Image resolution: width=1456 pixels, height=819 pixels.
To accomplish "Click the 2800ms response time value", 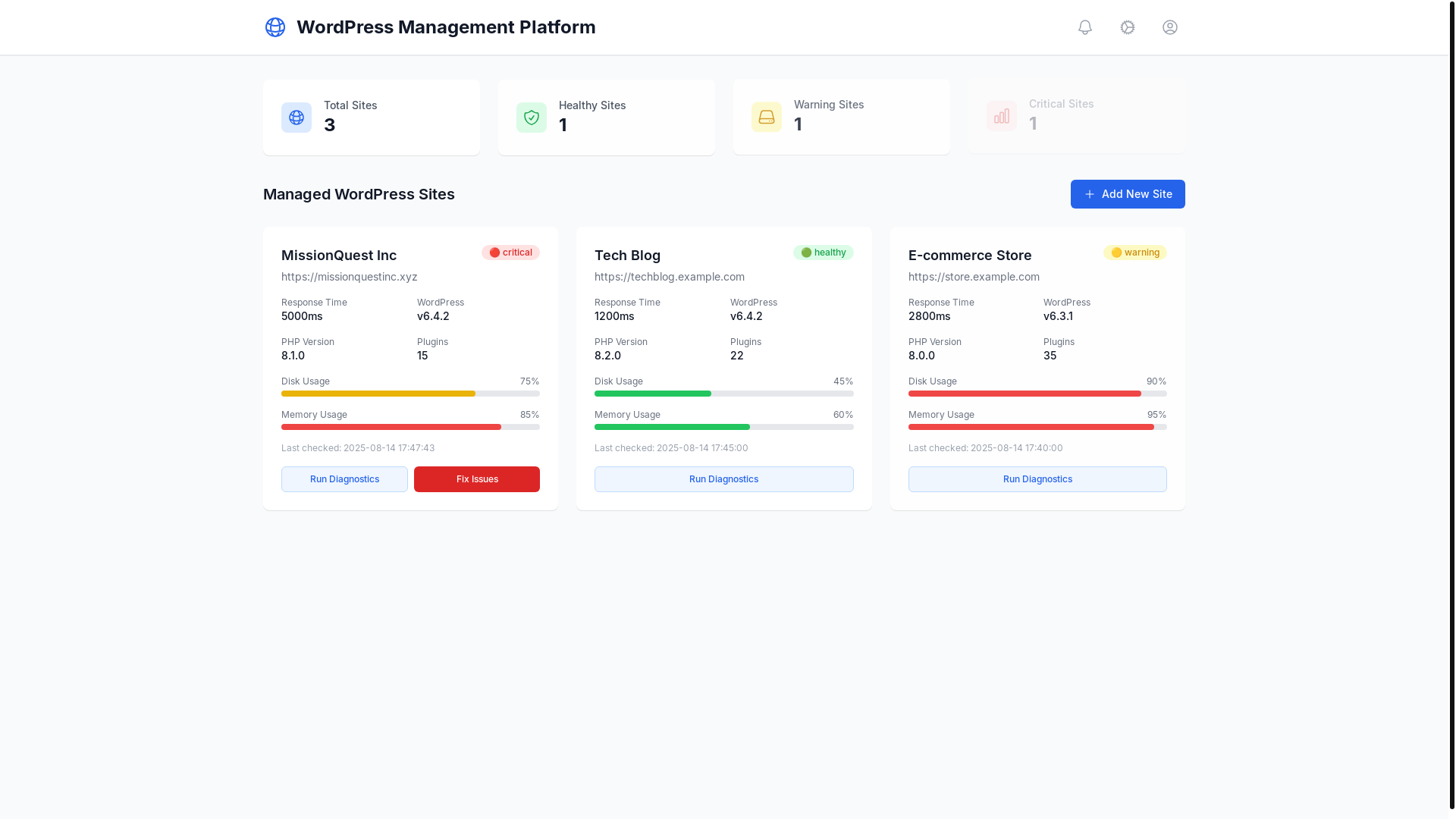I will [x=929, y=316].
